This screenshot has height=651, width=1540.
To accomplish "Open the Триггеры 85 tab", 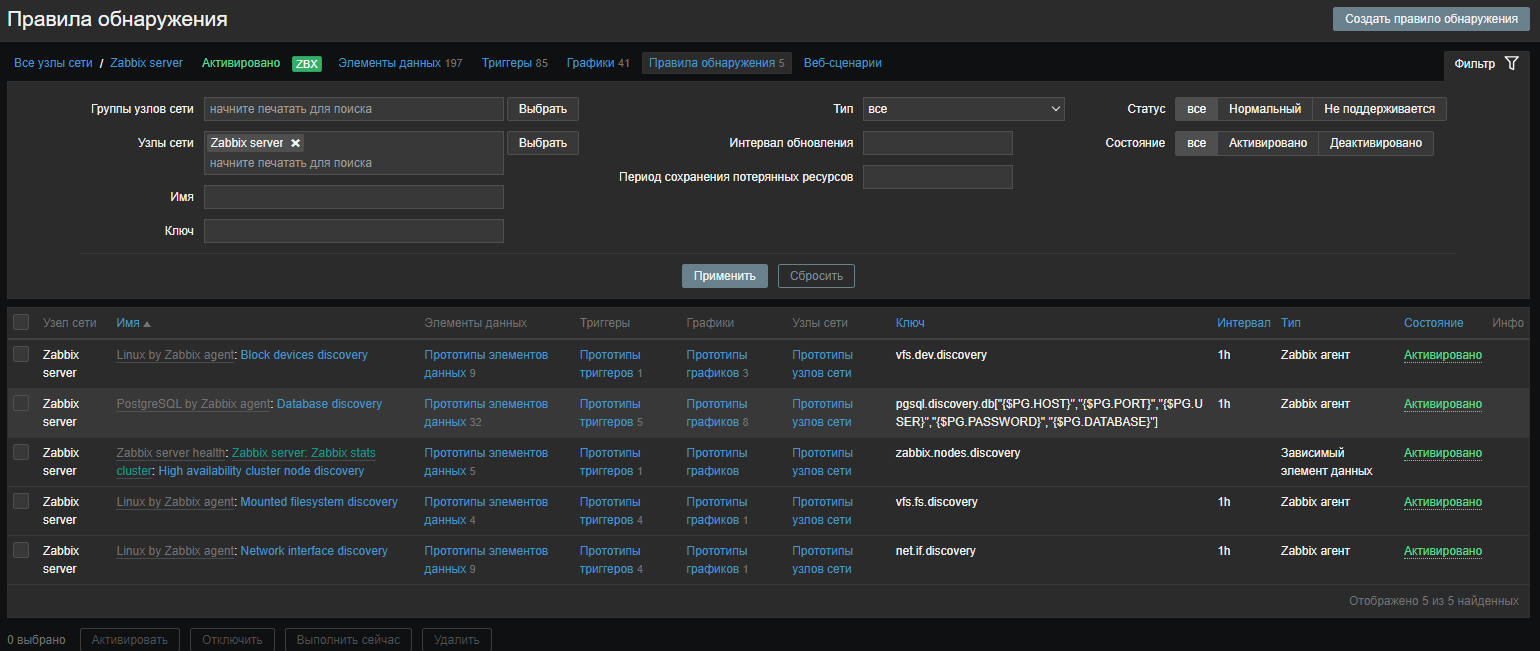I will [x=514, y=63].
